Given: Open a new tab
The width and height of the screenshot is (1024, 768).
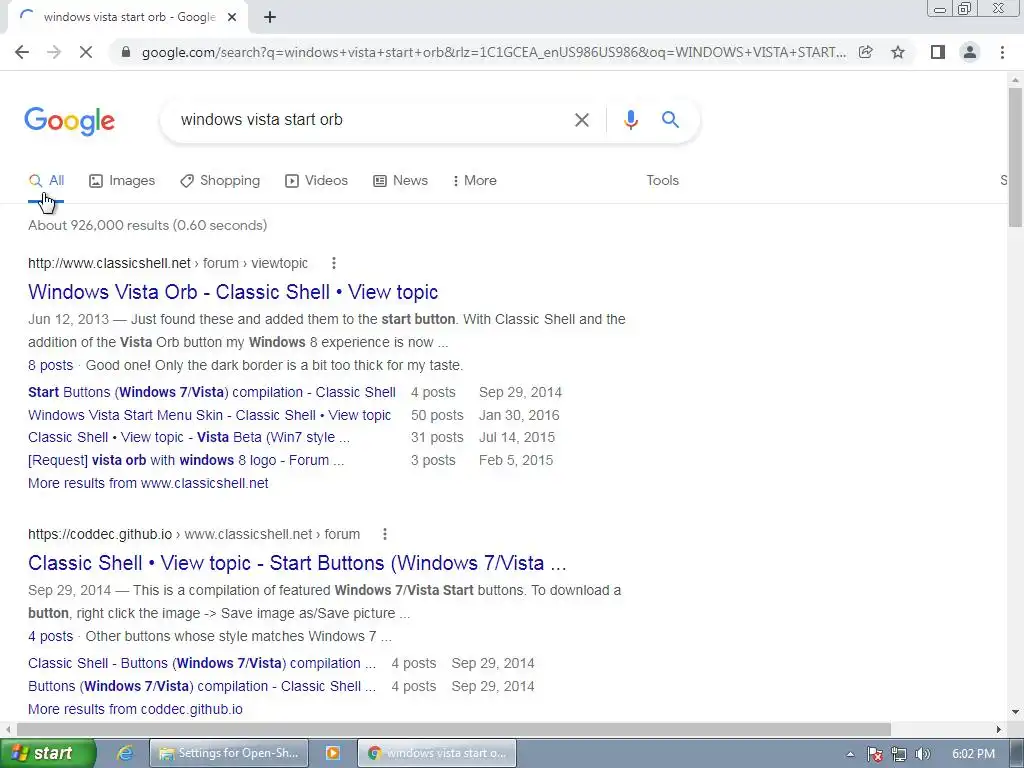Looking at the screenshot, I should tap(270, 17).
